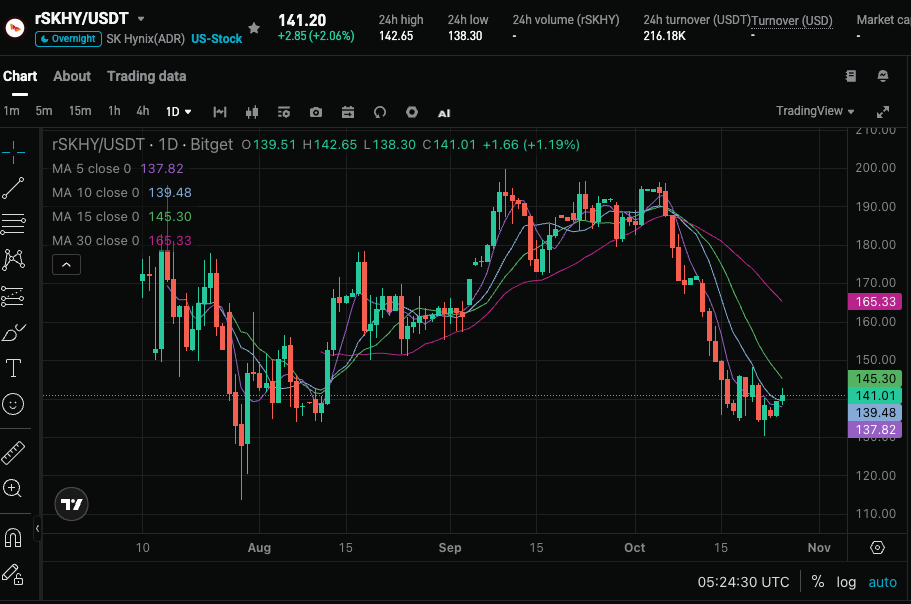Select the MA 30 close indicator legend
Viewport: 911px width, 604px height.
point(122,240)
